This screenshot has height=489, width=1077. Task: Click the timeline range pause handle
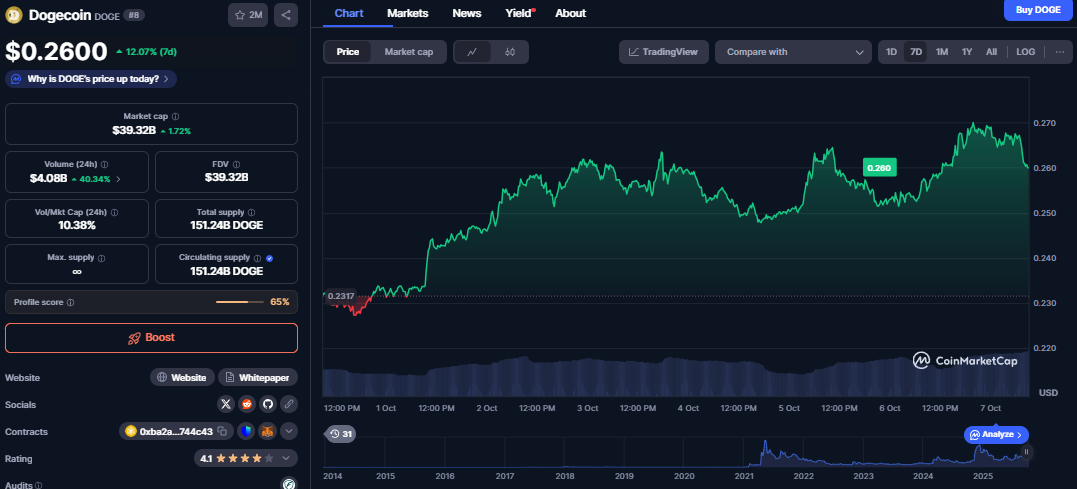[1026, 452]
